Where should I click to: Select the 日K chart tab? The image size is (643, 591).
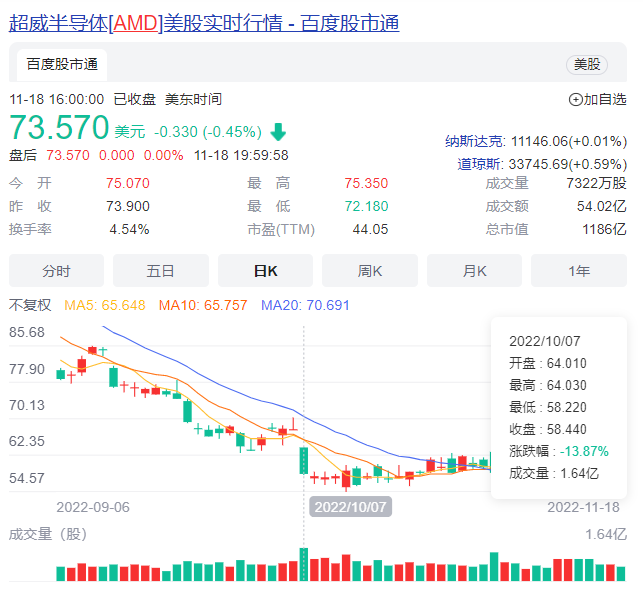tap(265, 271)
